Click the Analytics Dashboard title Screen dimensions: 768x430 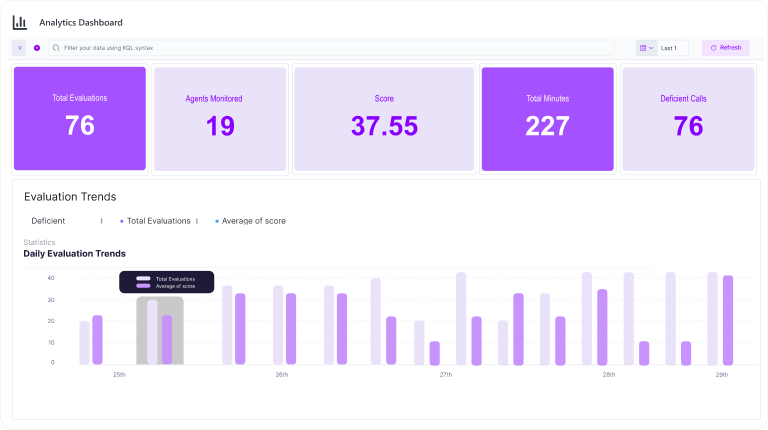[82, 22]
